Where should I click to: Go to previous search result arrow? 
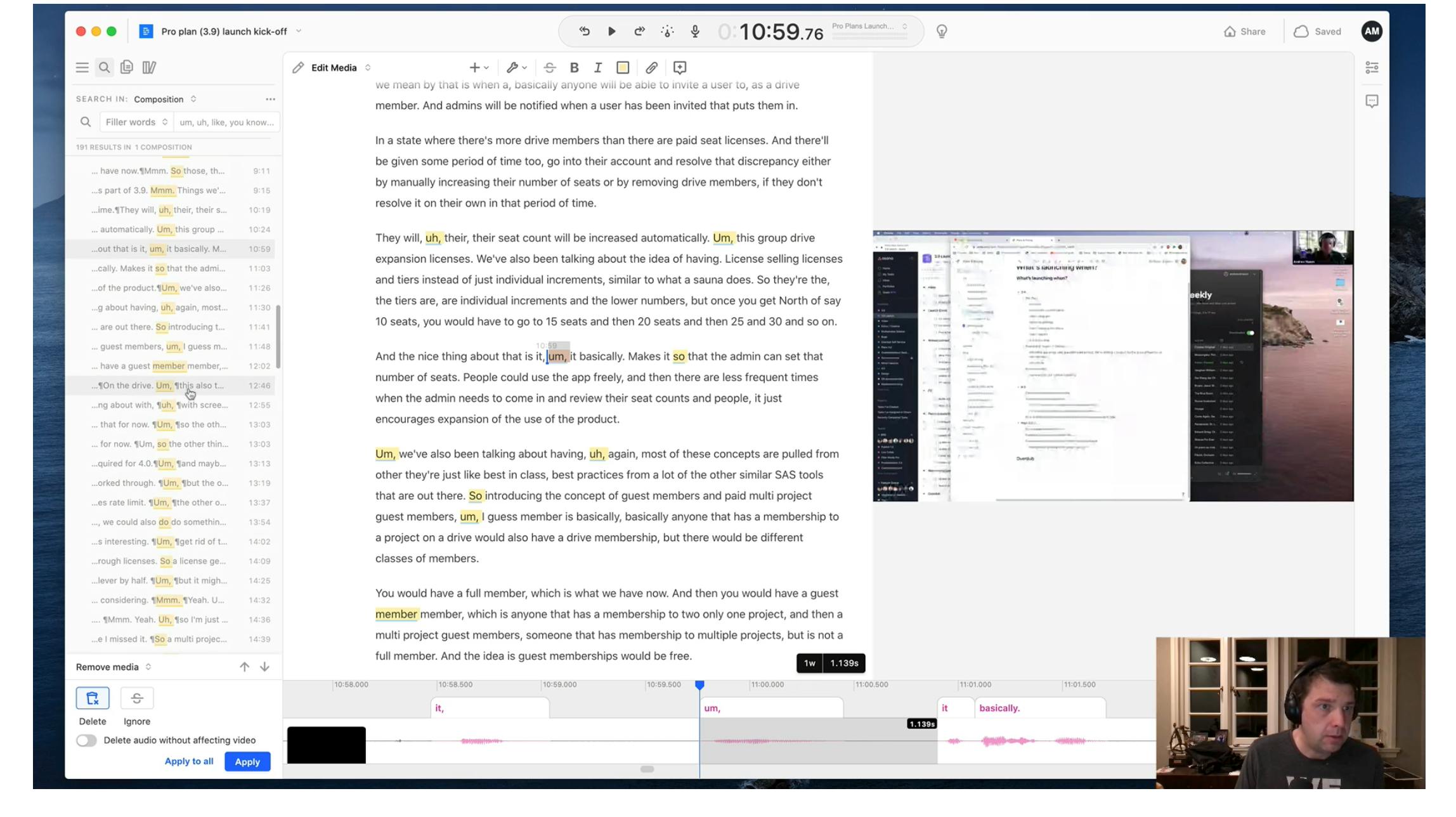point(244,667)
